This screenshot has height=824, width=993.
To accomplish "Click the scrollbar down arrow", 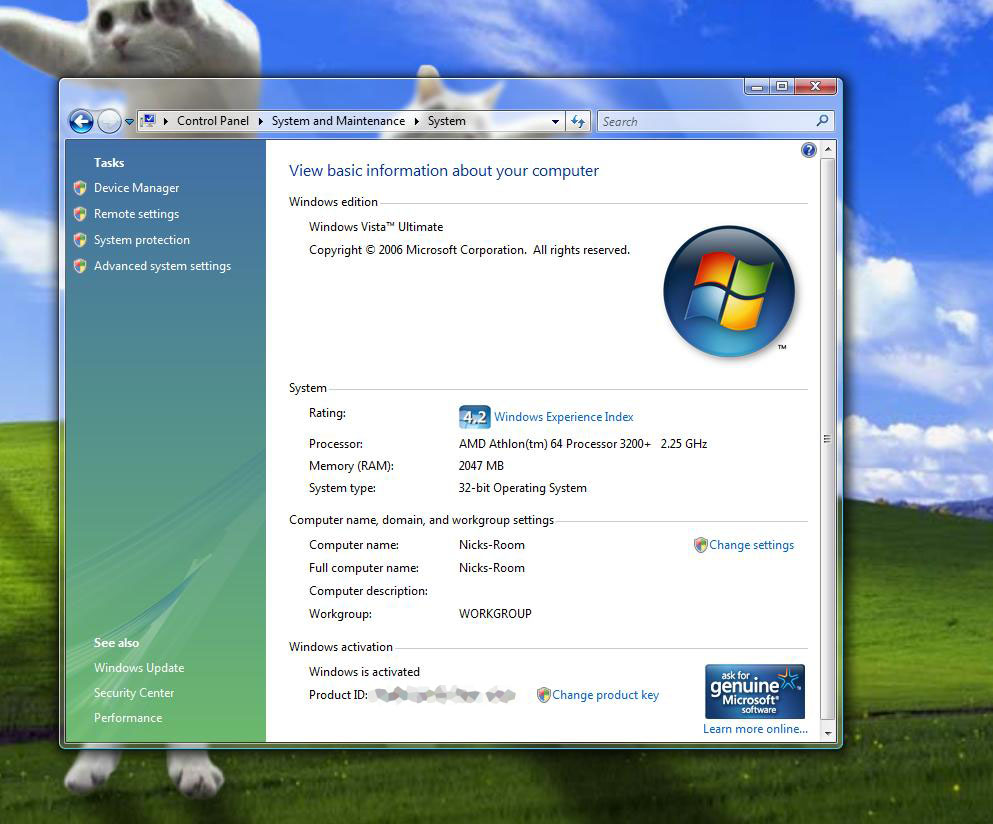I will coord(828,733).
